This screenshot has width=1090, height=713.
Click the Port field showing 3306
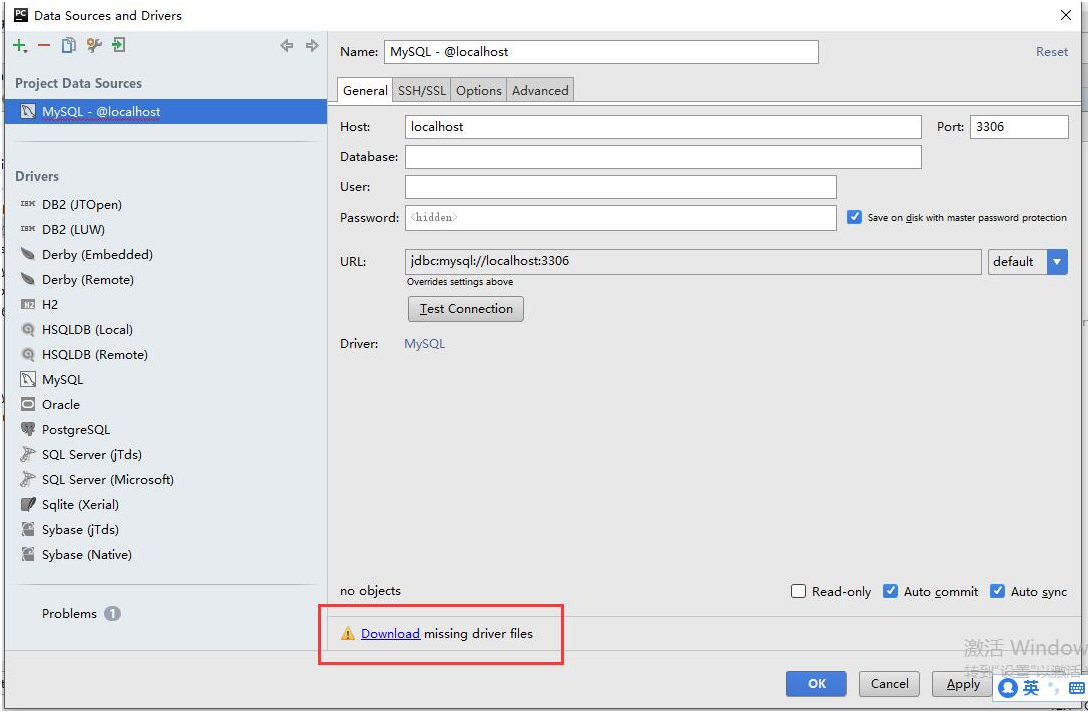point(1019,127)
